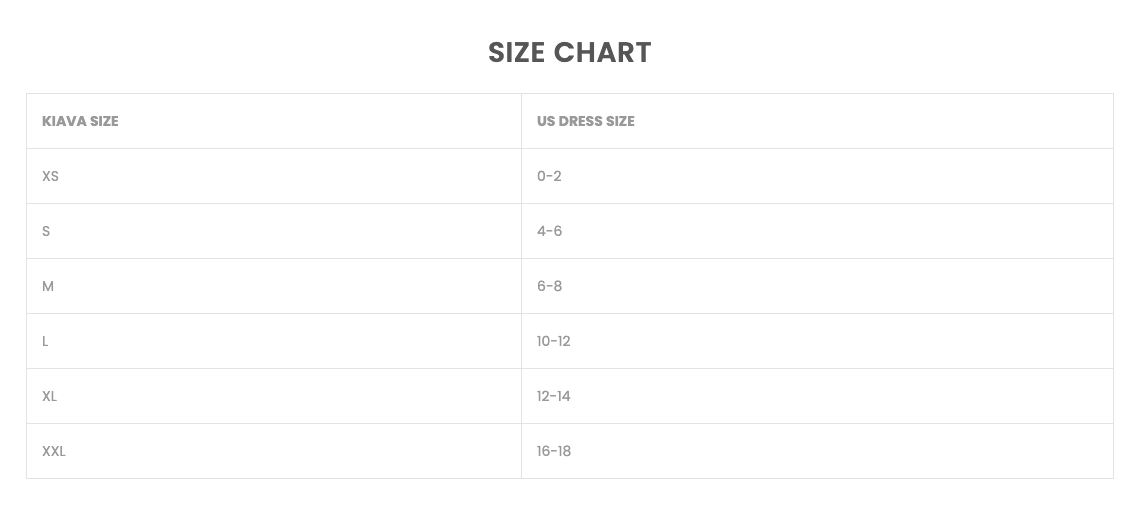Select the L size row label

click(x=45, y=341)
